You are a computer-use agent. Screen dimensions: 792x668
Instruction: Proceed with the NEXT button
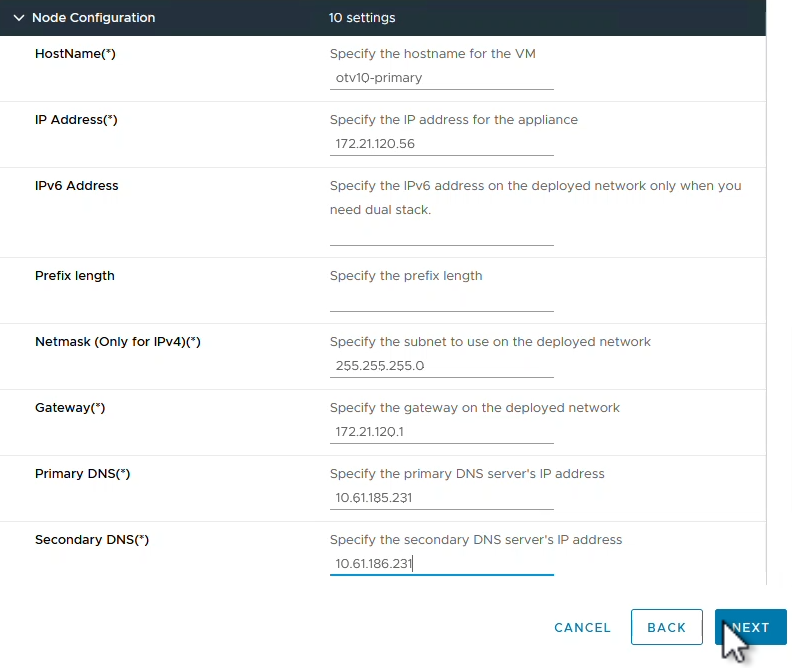pos(750,627)
